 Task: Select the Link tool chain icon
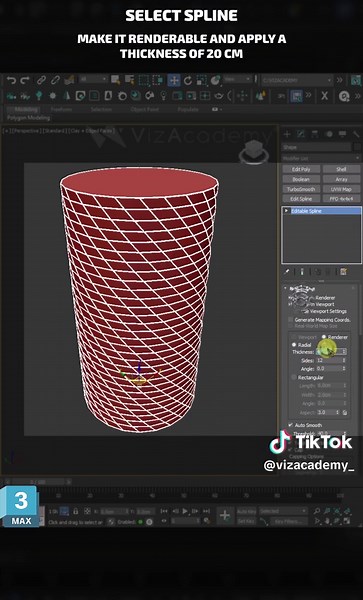[x=41, y=80]
